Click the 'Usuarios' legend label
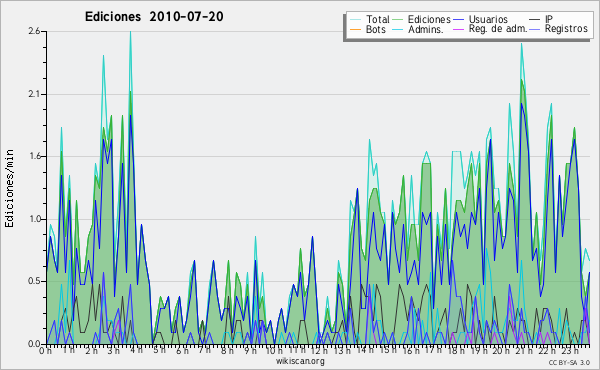 [x=488, y=19]
